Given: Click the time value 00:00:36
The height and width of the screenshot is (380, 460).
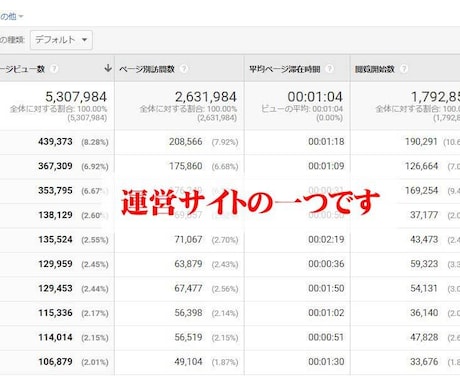Looking at the screenshot, I should coord(326,264).
